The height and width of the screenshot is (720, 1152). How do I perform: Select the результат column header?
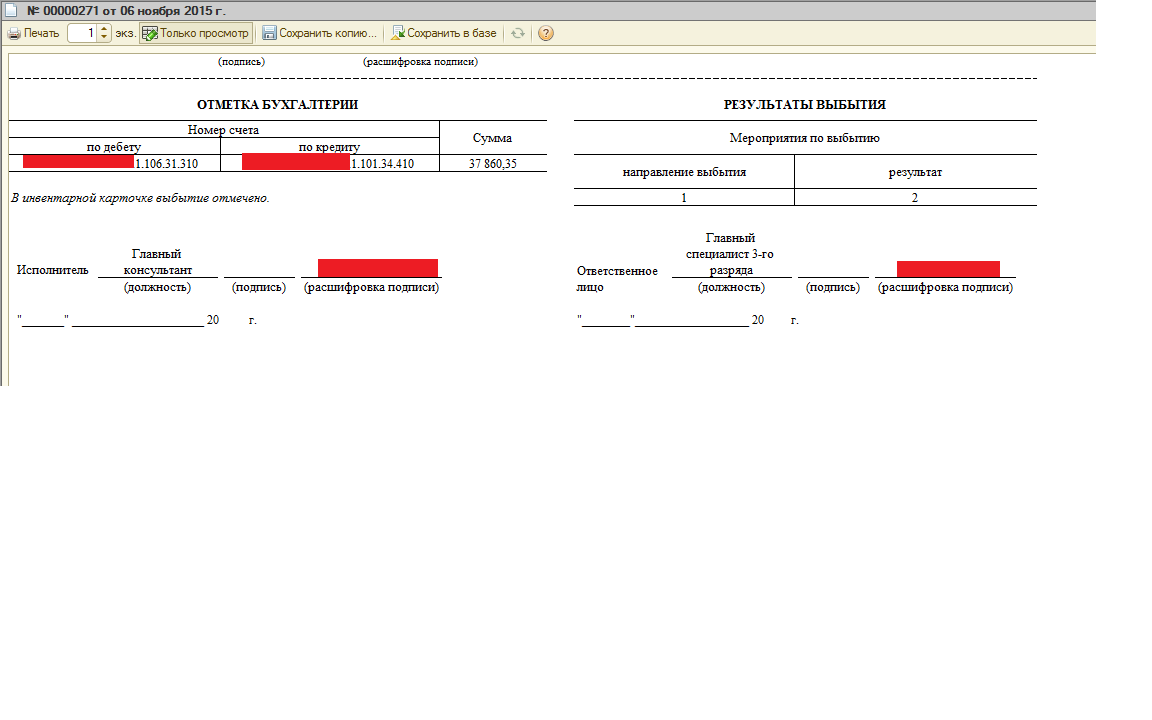(915, 172)
